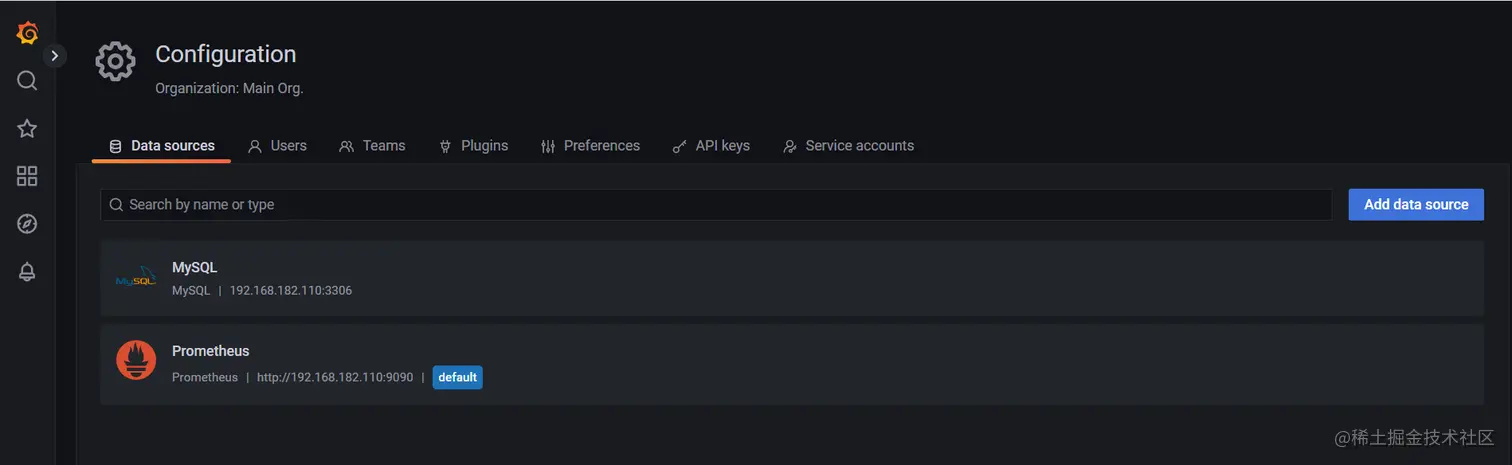The height and width of the screenshot is (465, 1512).
Task: Open the search magnifier in sidebar
Action: point(27,80)
